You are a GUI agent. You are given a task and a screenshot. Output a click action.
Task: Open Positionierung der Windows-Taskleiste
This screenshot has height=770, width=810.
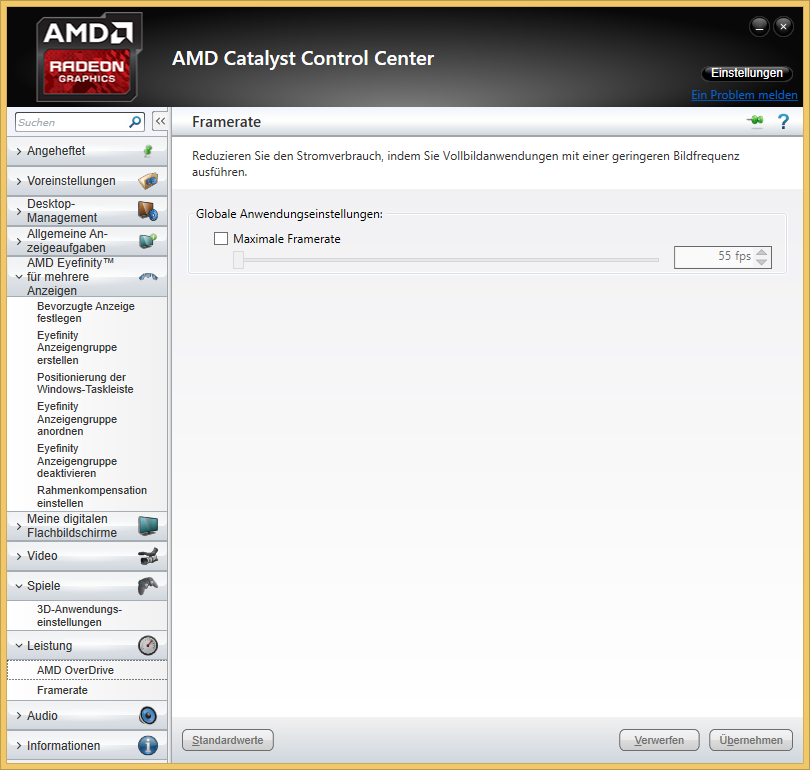click(85, 383)
